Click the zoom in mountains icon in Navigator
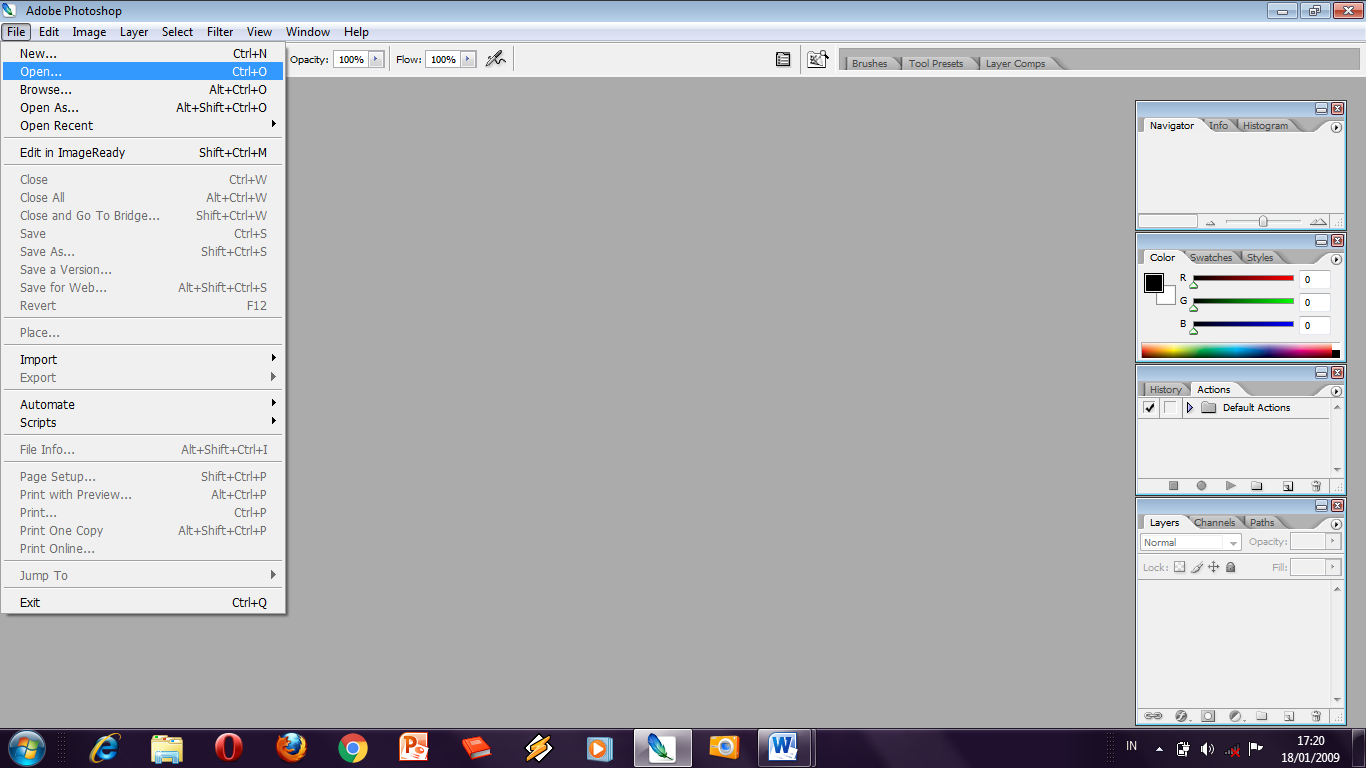Screen dimensions: 1366x768 tap(1318, 222)
